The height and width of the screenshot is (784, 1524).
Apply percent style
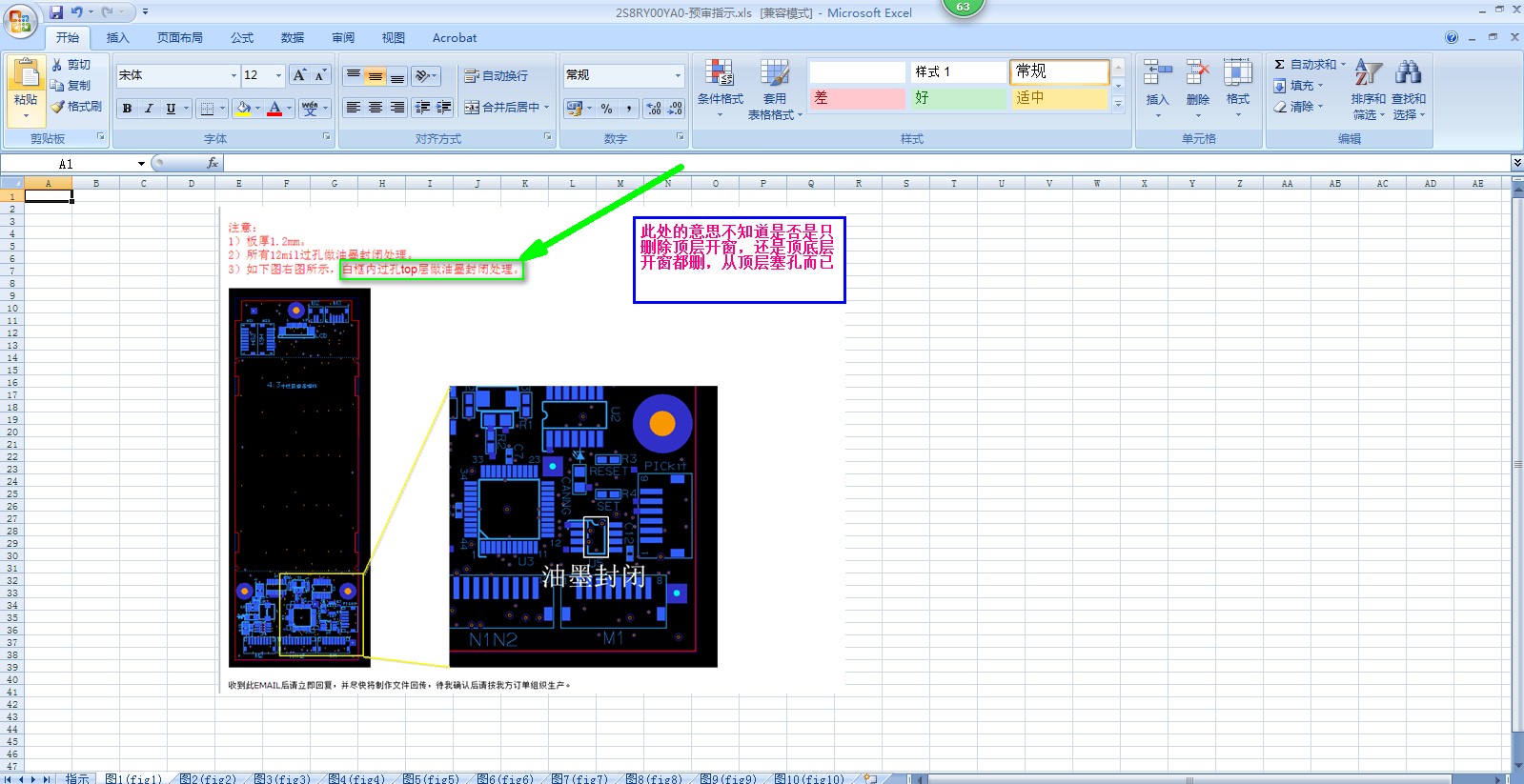607,109
